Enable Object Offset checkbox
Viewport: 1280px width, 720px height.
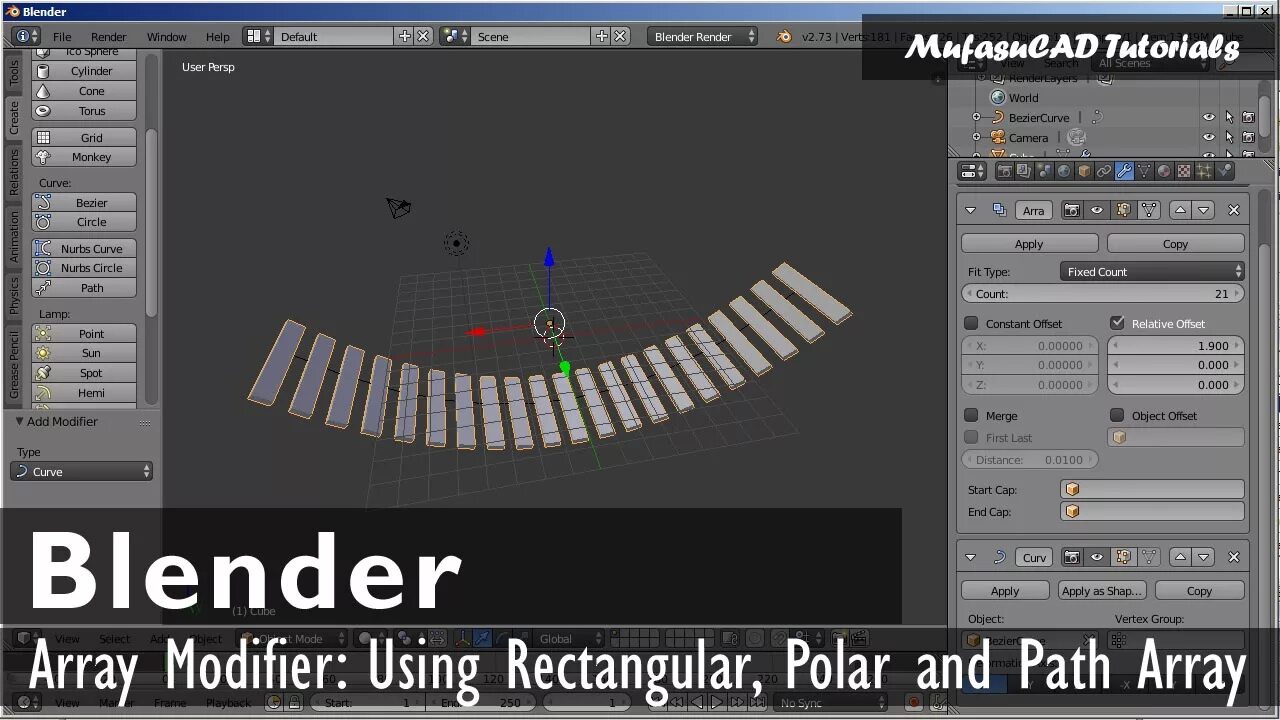coord(1117,415)
